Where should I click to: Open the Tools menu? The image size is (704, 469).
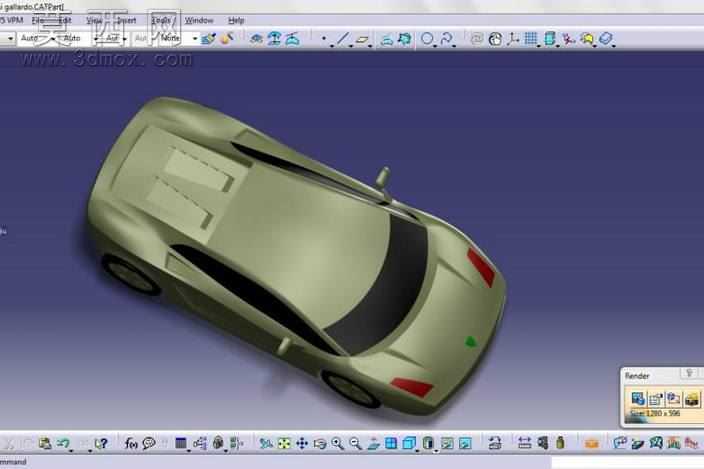161,21
